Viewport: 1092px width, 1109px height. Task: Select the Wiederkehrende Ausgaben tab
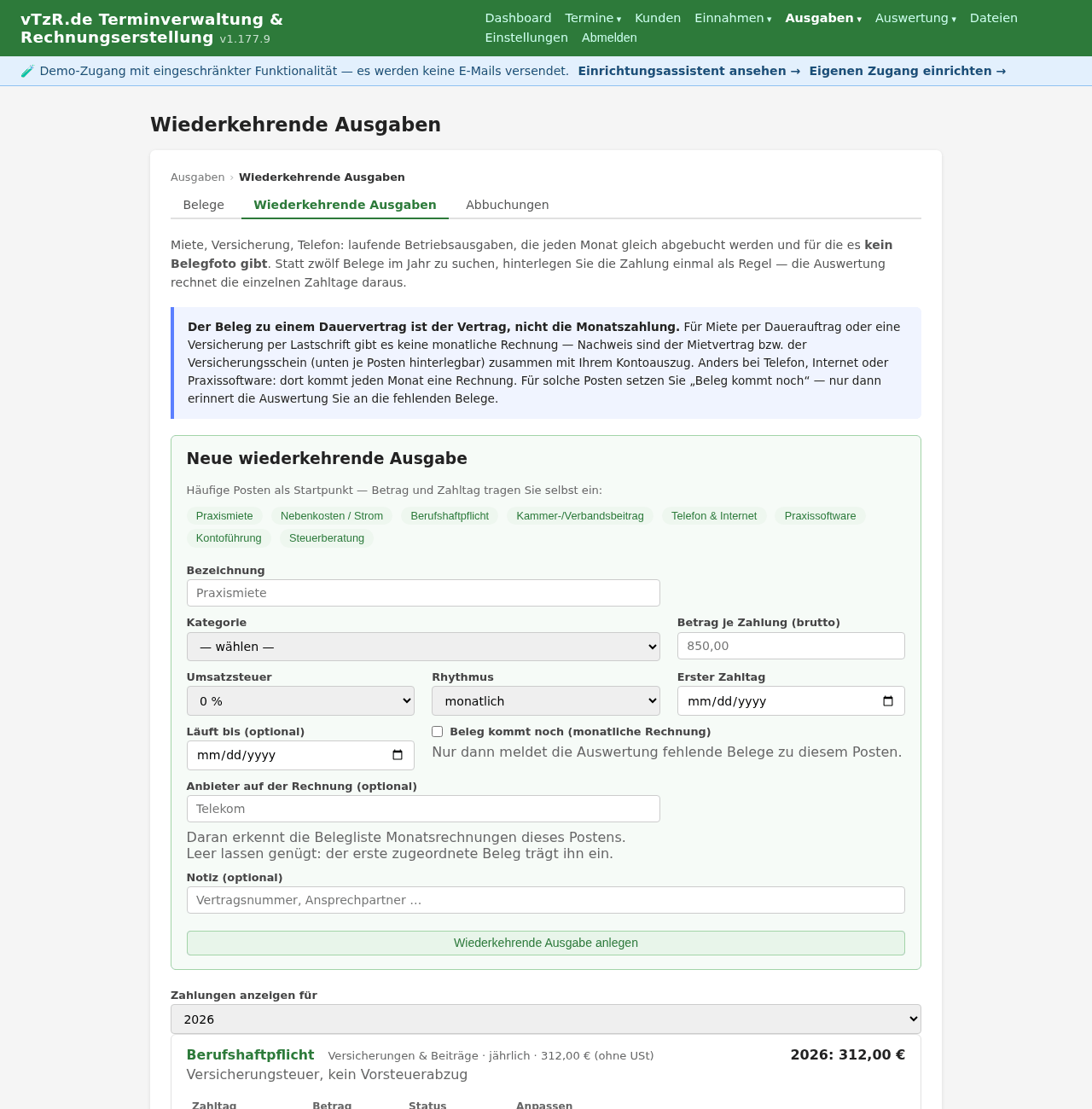click(x=345, y=205)
